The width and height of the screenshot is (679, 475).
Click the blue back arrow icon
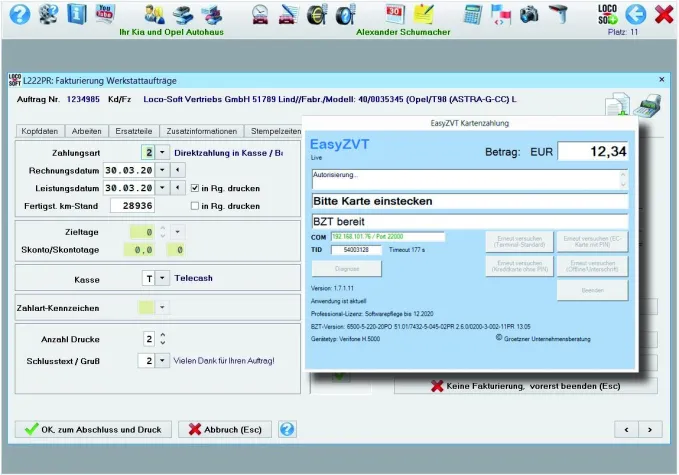click(x=636, y=14)
